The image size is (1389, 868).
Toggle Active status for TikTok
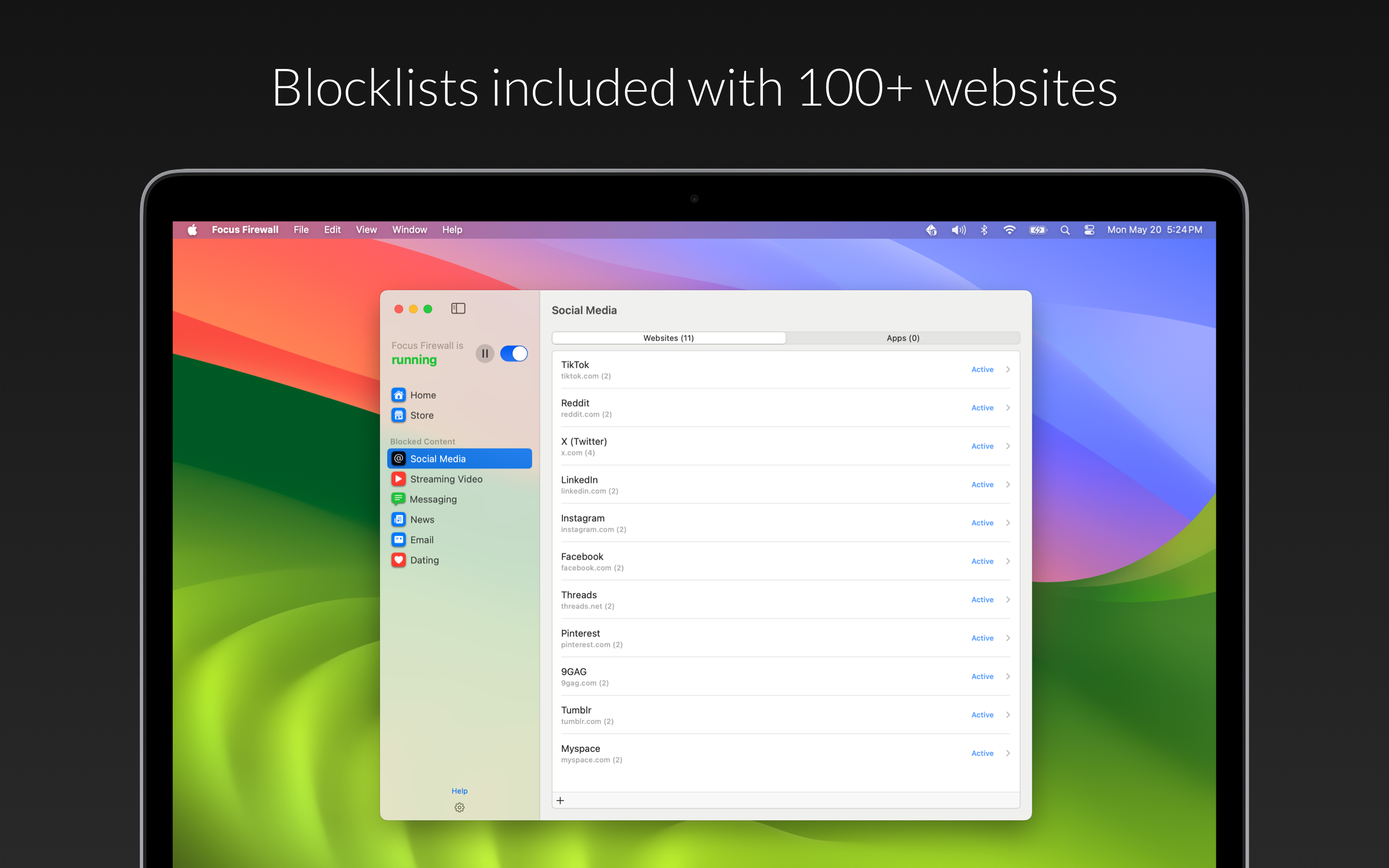point(982,370)
